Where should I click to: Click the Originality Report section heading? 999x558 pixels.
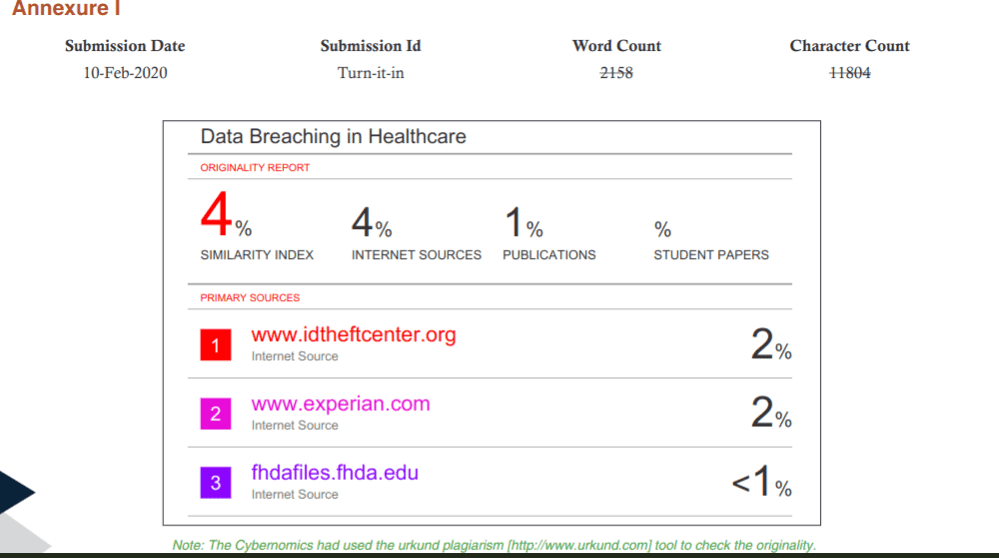point(255,168)
